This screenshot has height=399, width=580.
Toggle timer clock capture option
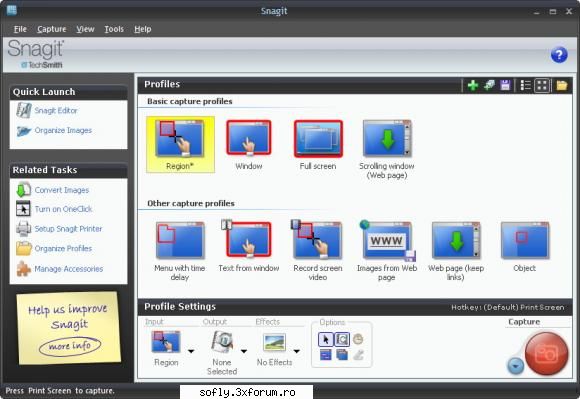point(358,339)
